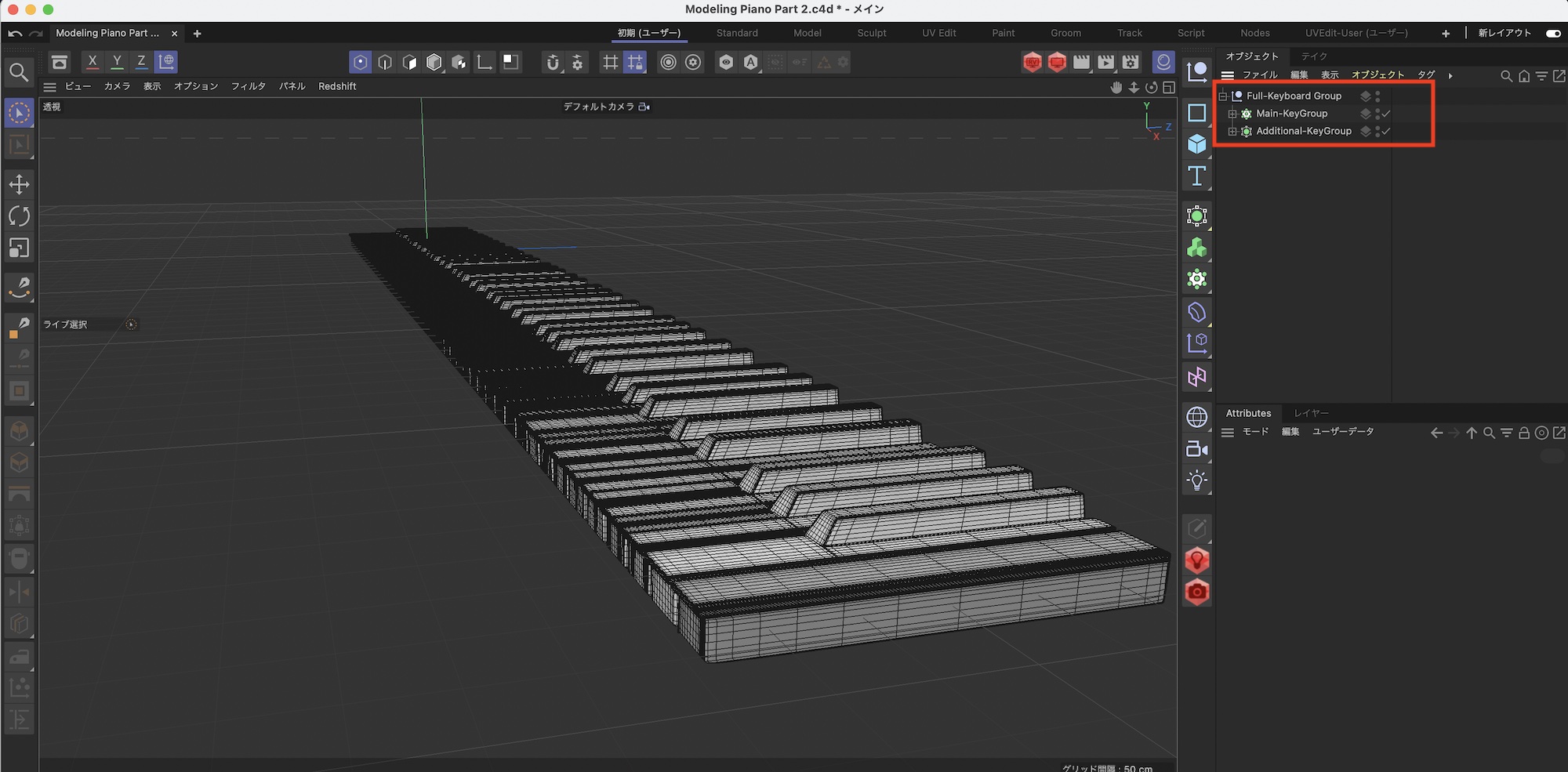Add a Camera object
This screenshot has height=772, width=1568.
tap(1196, 449)
